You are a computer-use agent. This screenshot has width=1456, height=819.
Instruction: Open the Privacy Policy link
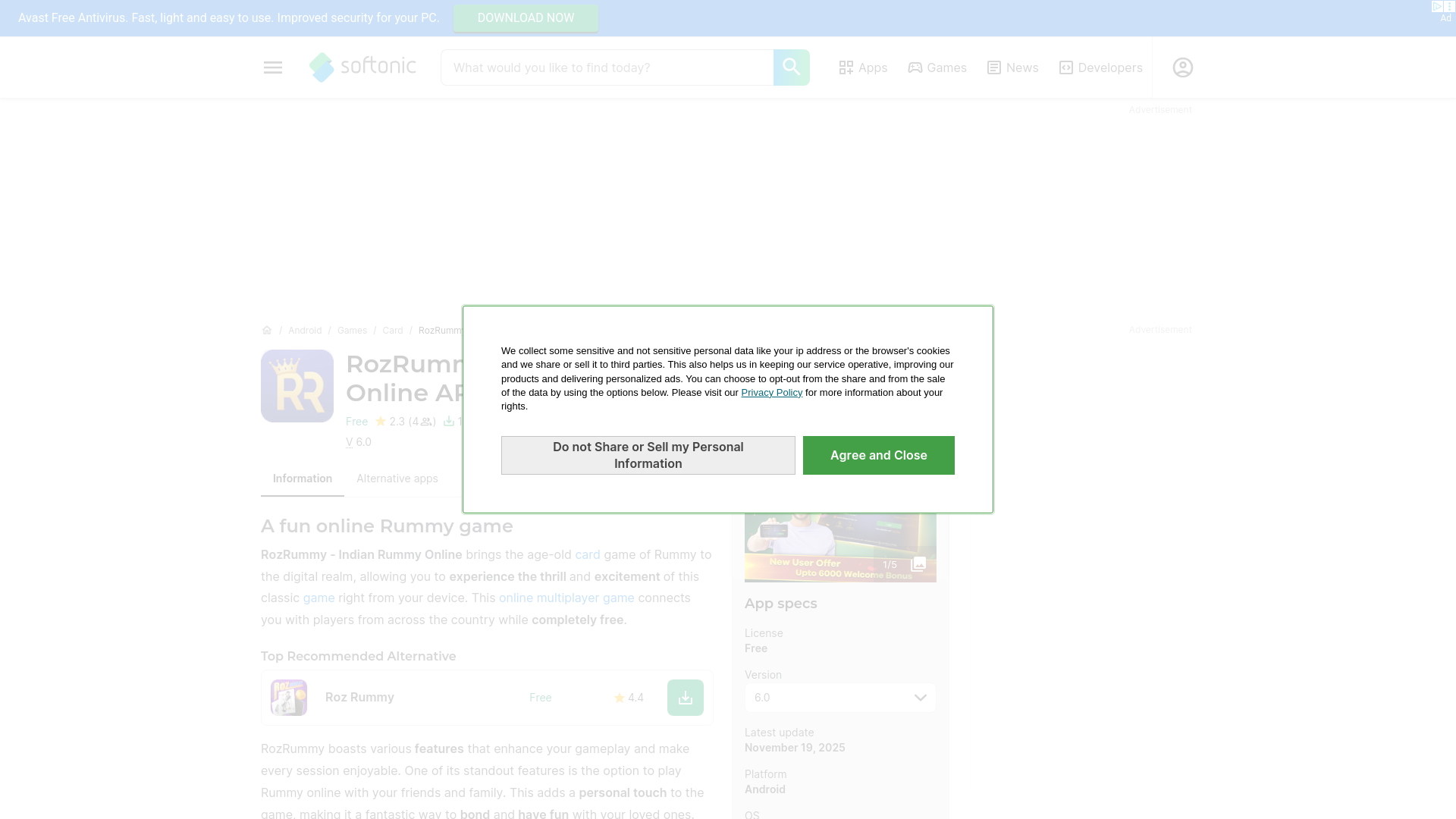pos(771,393)
